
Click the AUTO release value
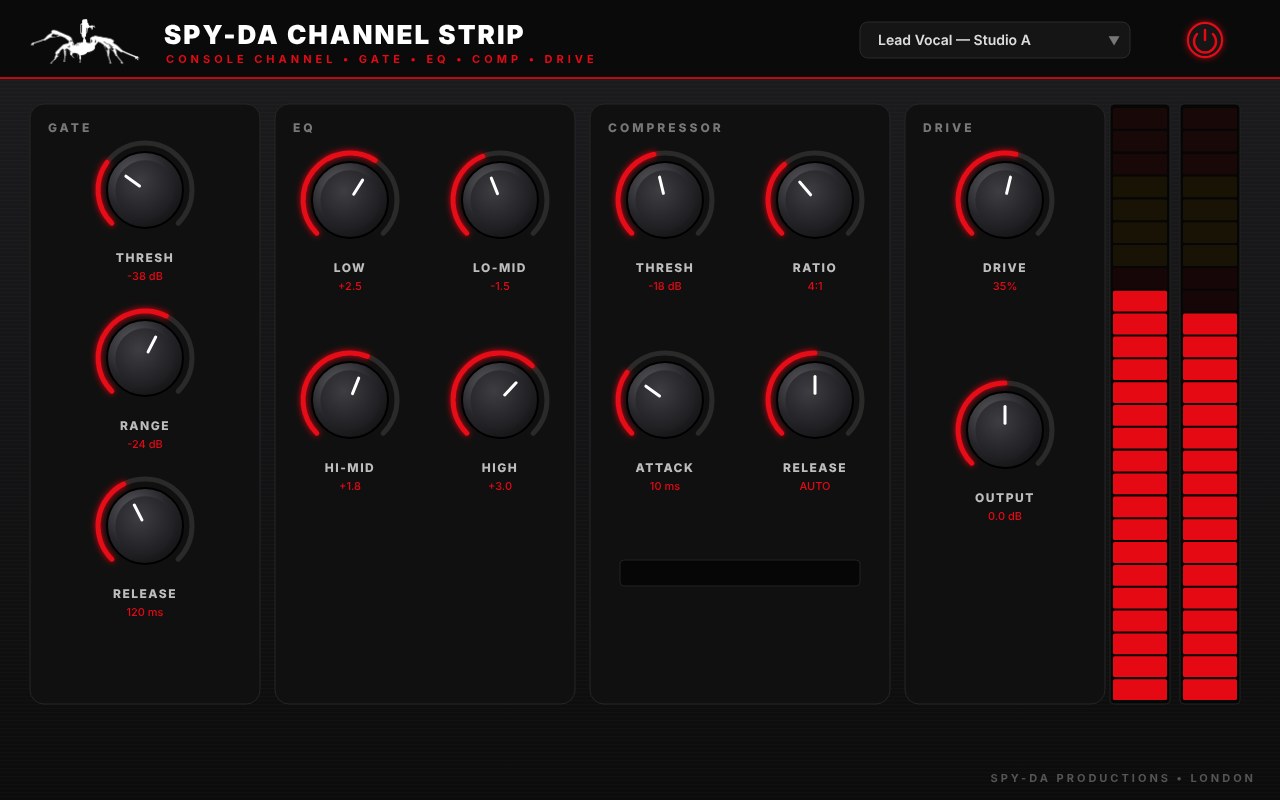coord(815,486)
